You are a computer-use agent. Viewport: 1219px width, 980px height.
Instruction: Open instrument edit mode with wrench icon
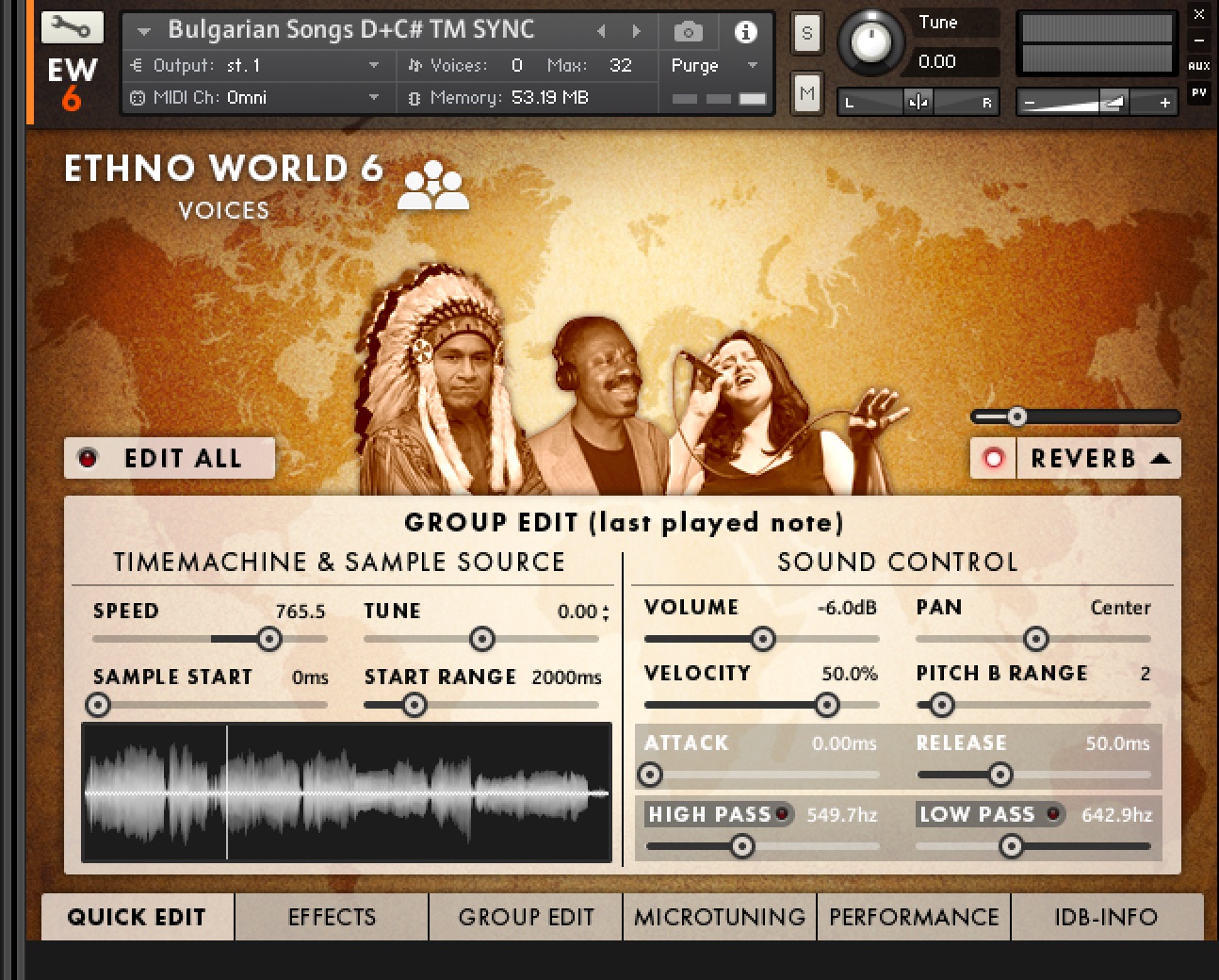pyautogui.click(x=72, y=26)
